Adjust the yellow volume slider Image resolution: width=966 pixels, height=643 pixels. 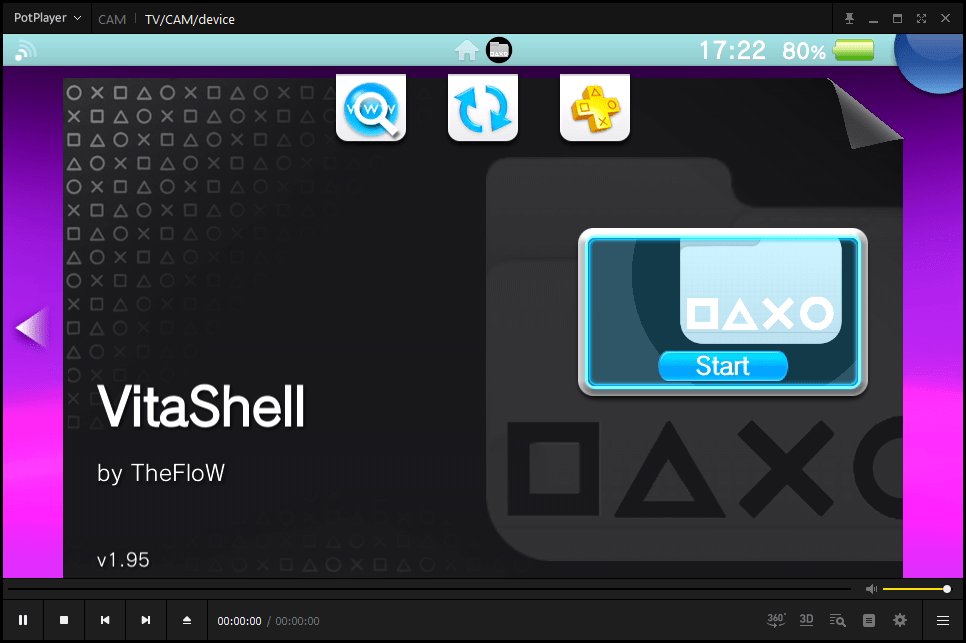tap(916, 589)
